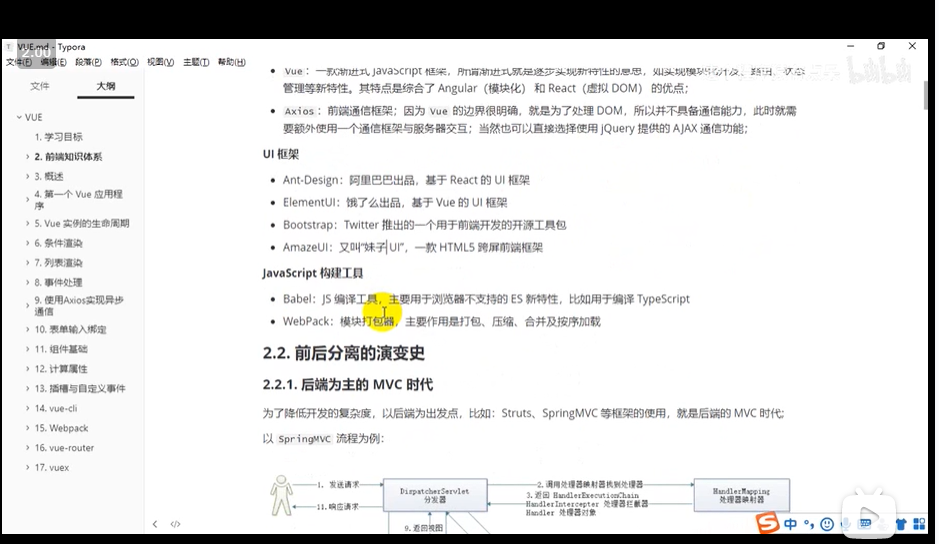Click the Ant-Design bullet line

point(406,180)
